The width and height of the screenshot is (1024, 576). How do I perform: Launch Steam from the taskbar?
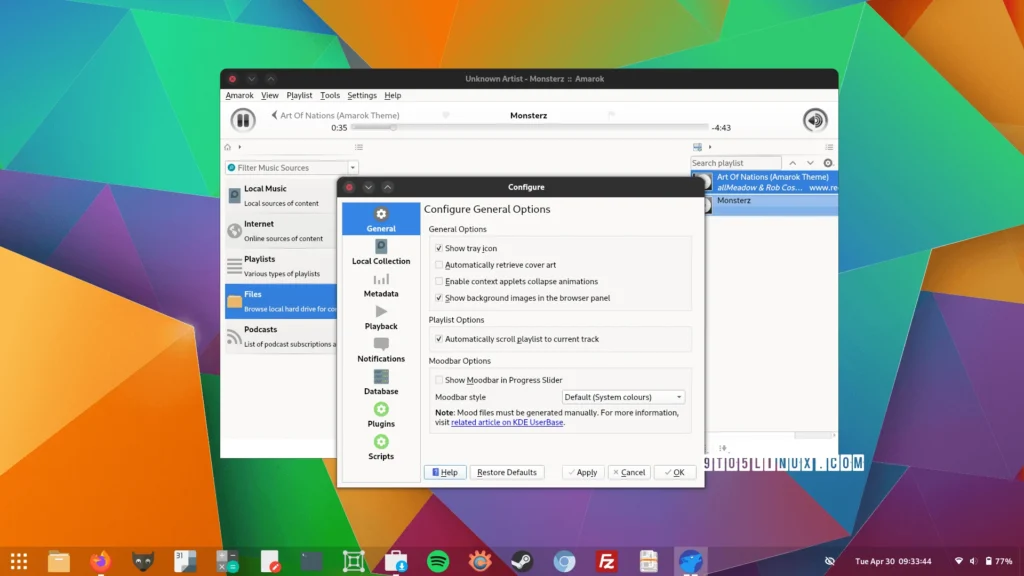(x=522, y=561)
